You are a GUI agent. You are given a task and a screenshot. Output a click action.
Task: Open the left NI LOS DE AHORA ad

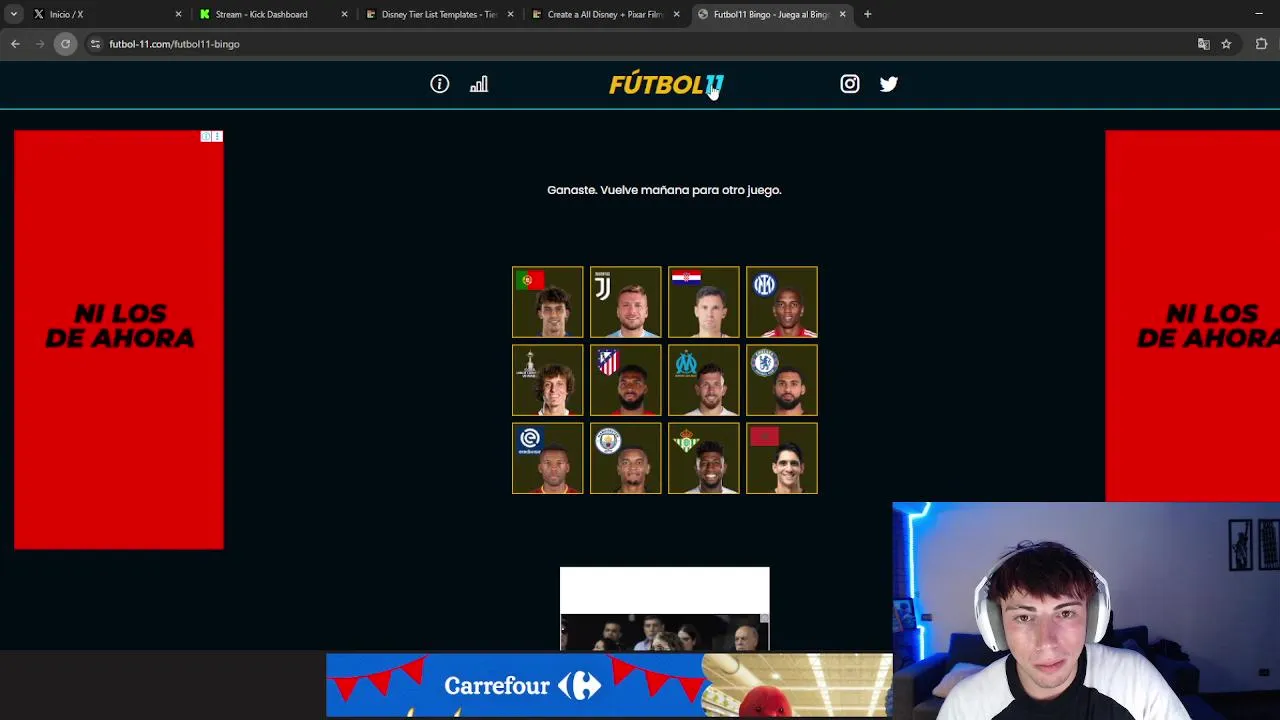tap(119, 340)
